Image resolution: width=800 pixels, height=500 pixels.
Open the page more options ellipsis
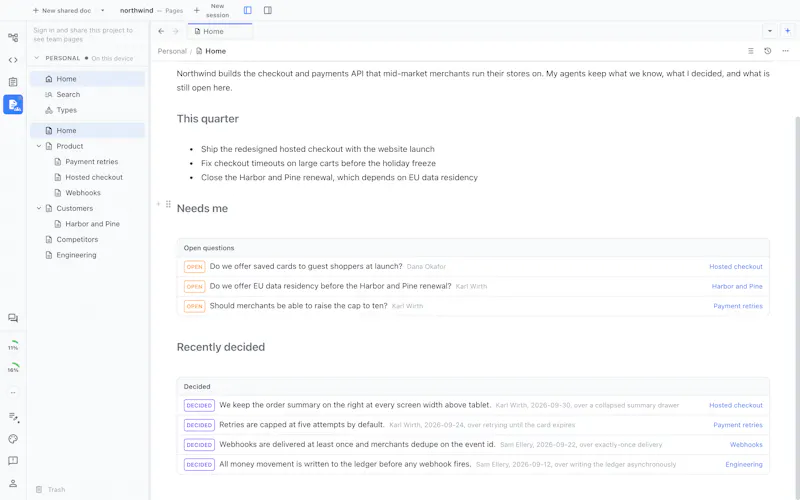[786, 51]
